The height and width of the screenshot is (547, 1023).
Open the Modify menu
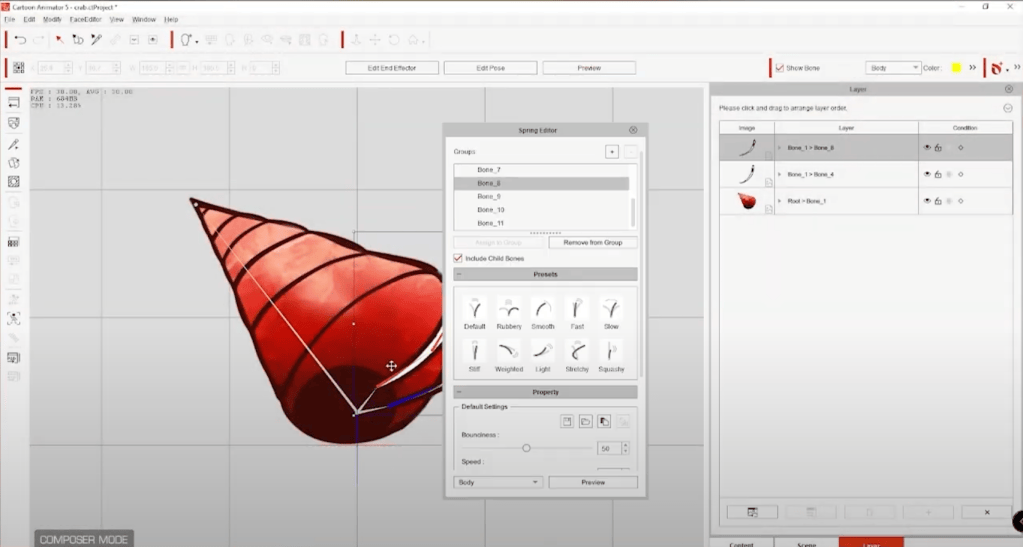coord(52,20)
